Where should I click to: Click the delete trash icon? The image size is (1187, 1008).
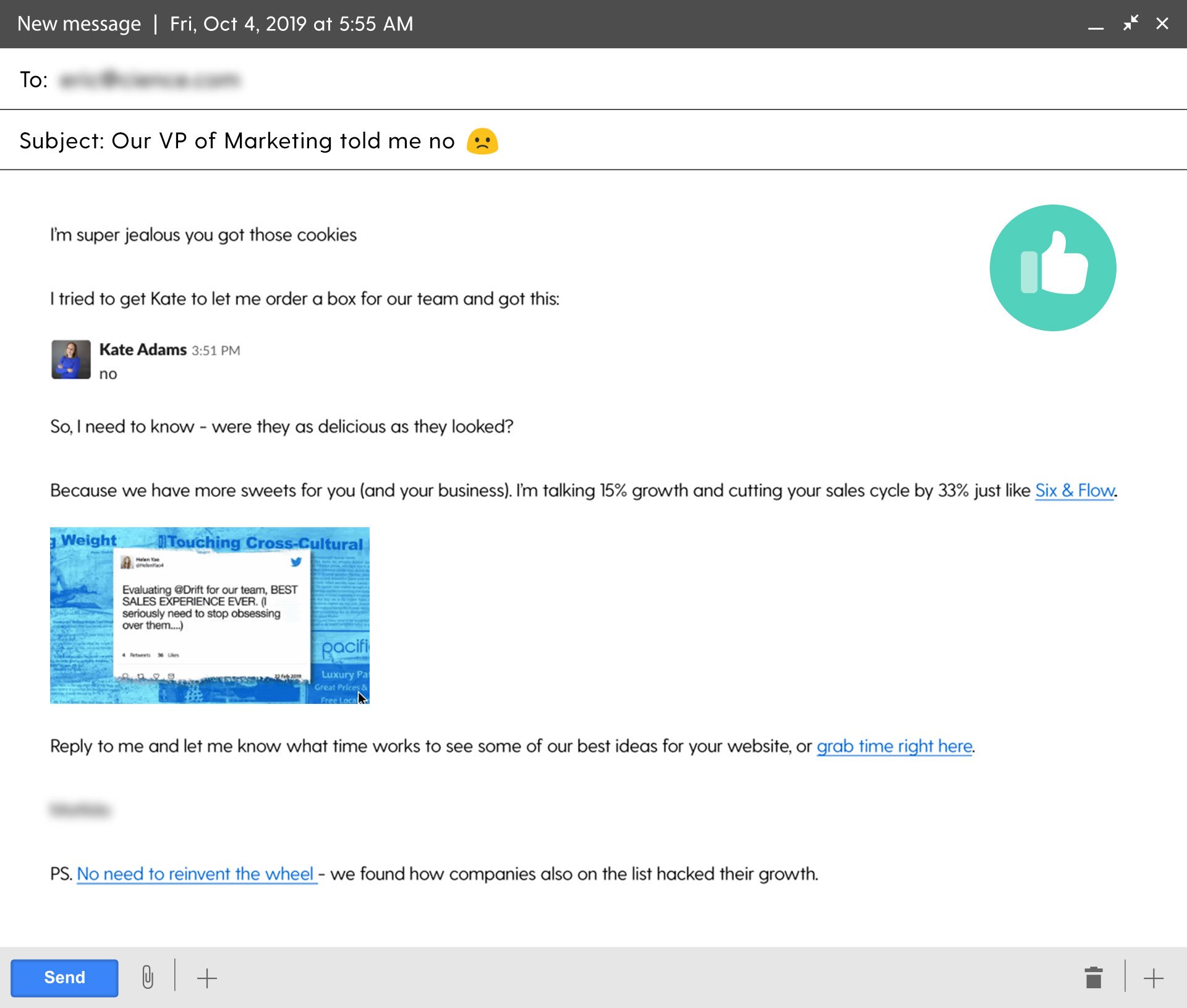[x=1093, y=977]
